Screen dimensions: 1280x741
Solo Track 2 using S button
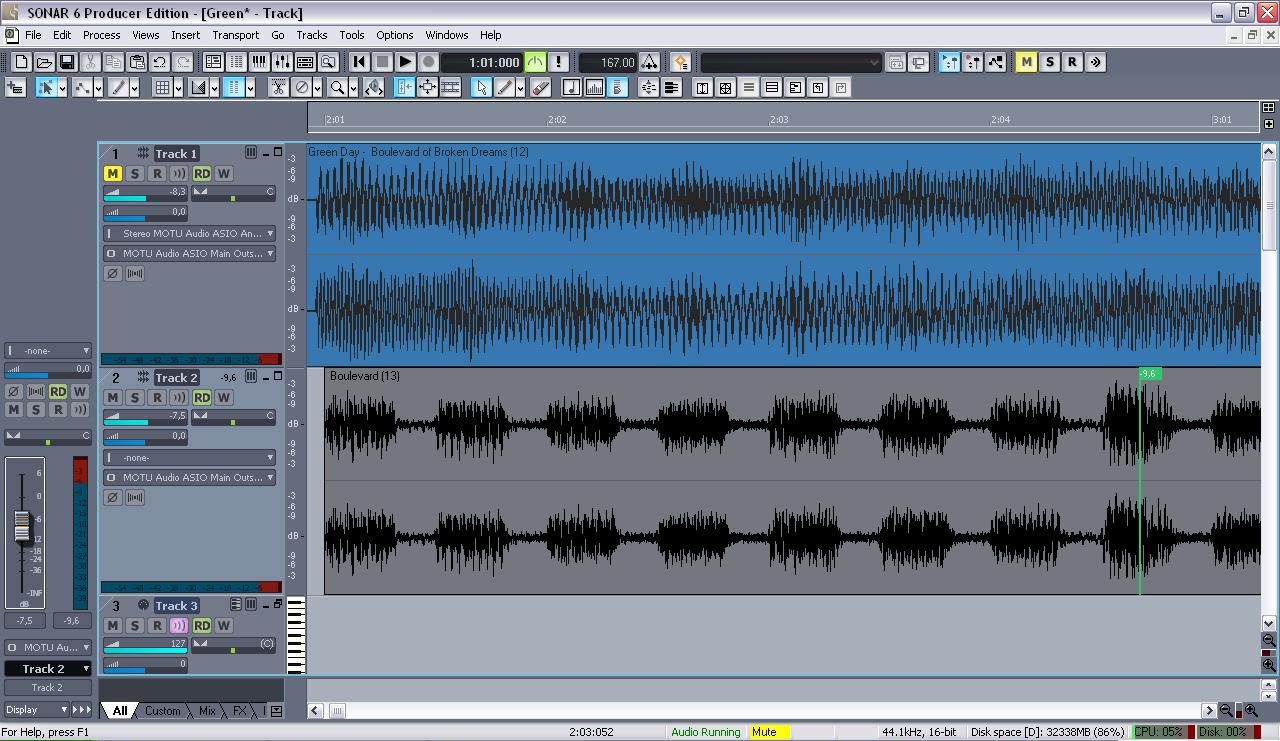(135, 397)
